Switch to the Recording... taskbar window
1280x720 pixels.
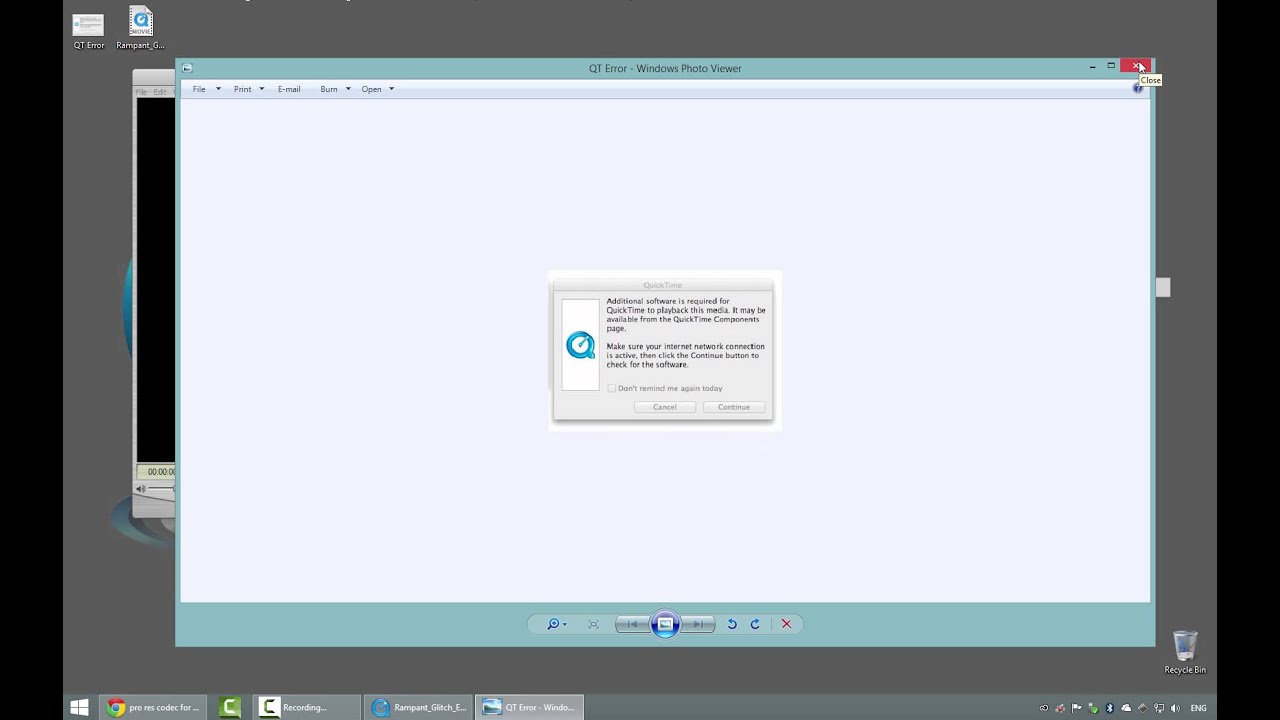[x=306, y=707]
